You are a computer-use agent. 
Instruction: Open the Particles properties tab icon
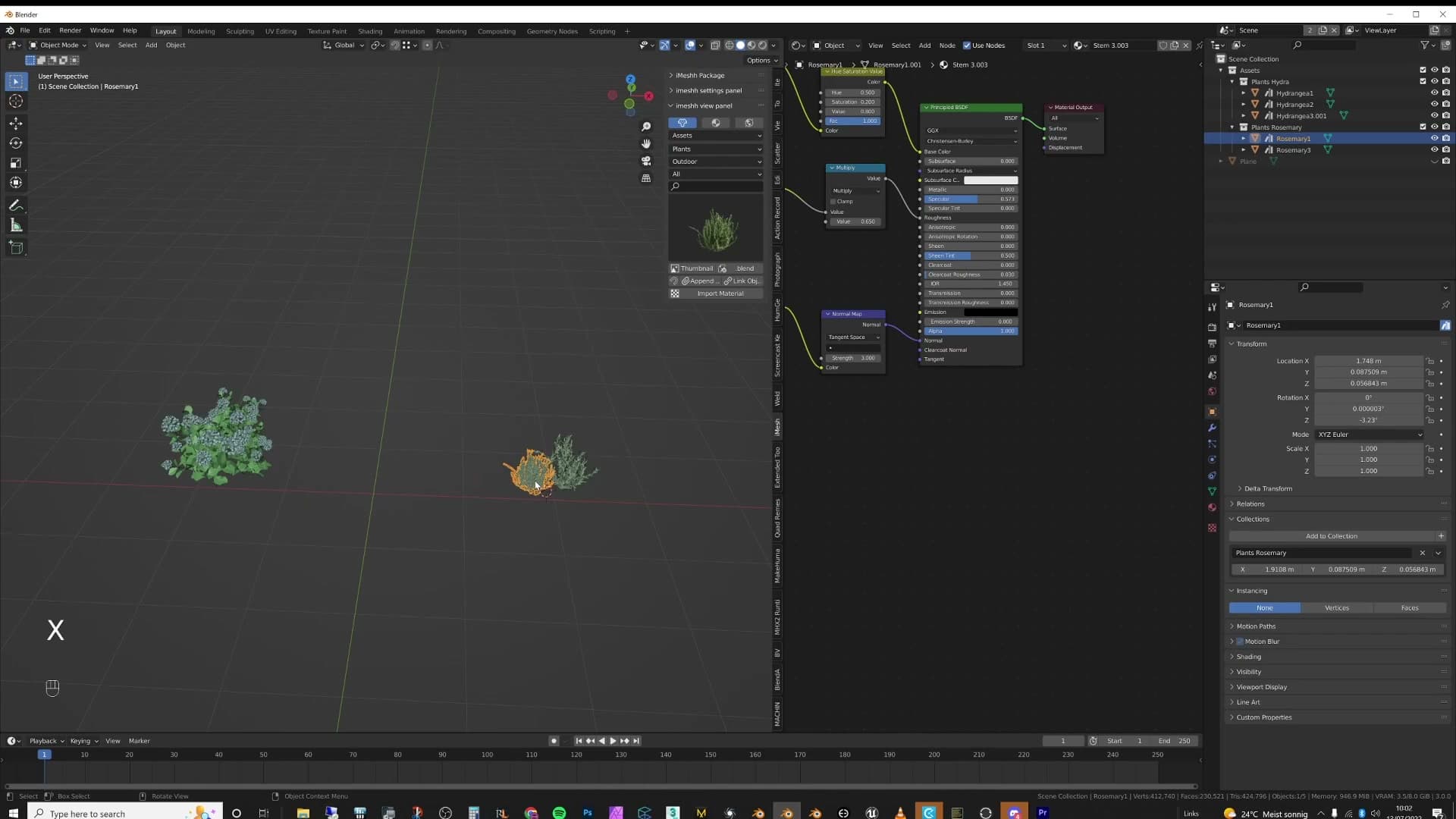1212,444
